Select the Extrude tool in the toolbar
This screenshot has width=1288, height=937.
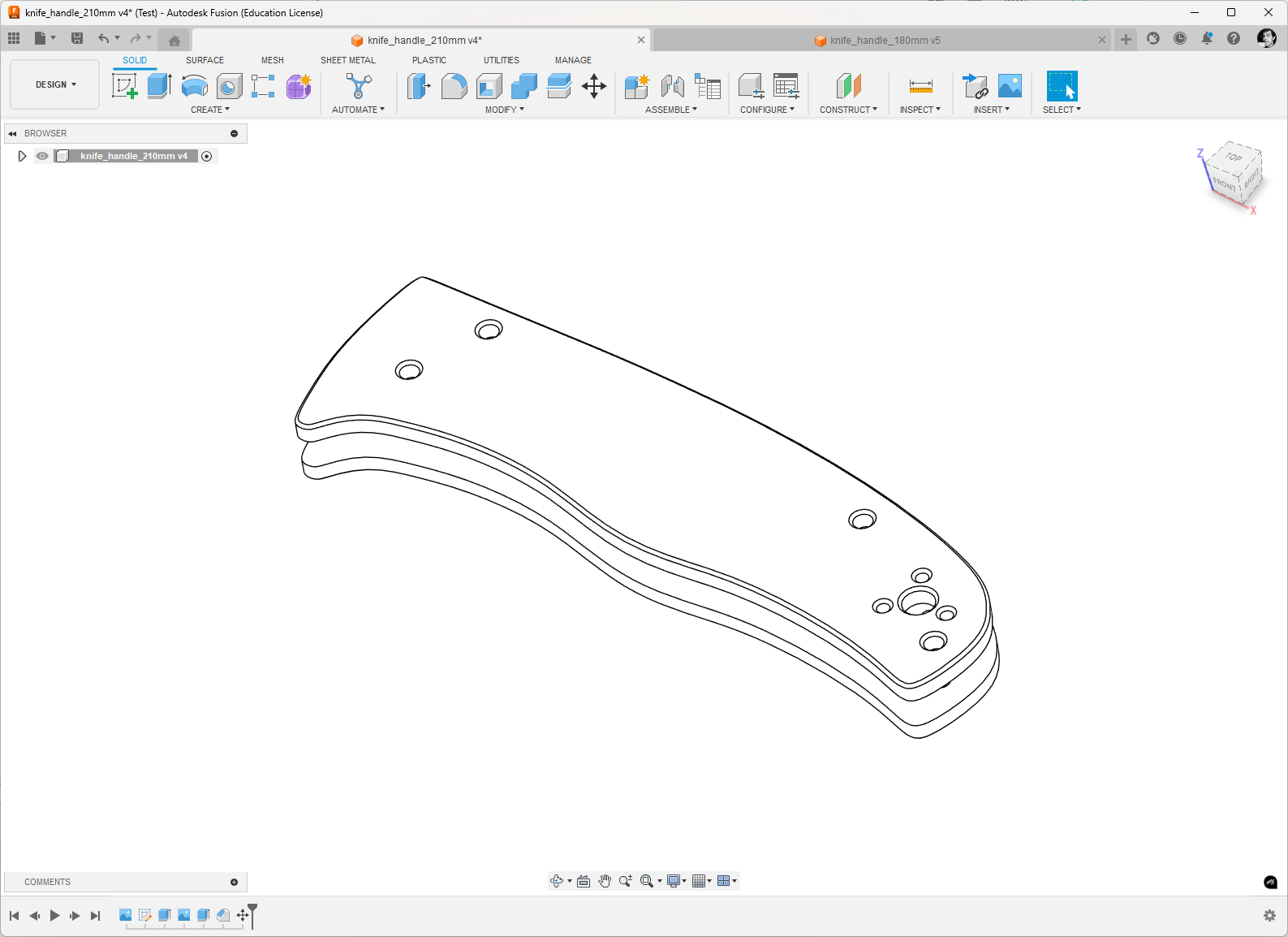159,86
